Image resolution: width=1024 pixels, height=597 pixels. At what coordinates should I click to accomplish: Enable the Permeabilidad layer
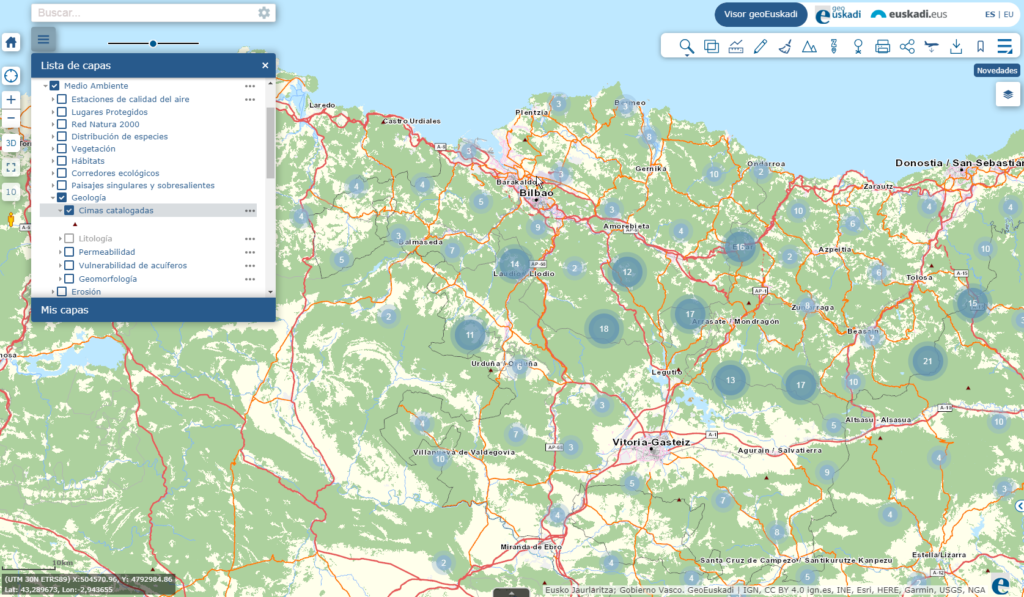[x=69, y=252]
